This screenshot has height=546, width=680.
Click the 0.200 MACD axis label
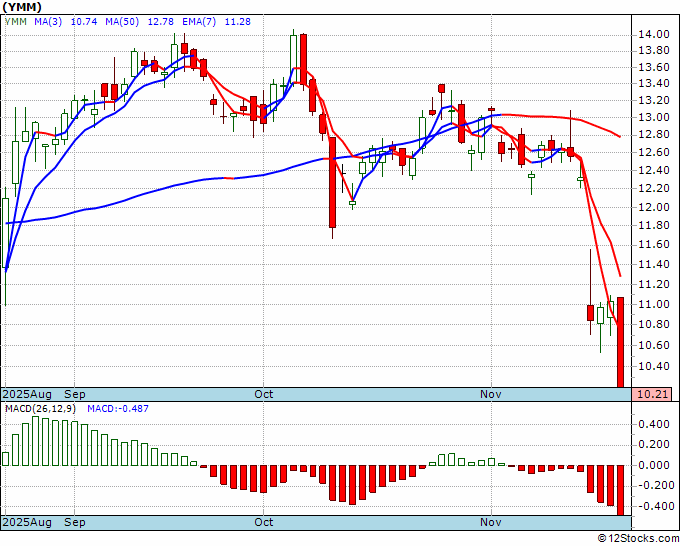pos(654,445)
